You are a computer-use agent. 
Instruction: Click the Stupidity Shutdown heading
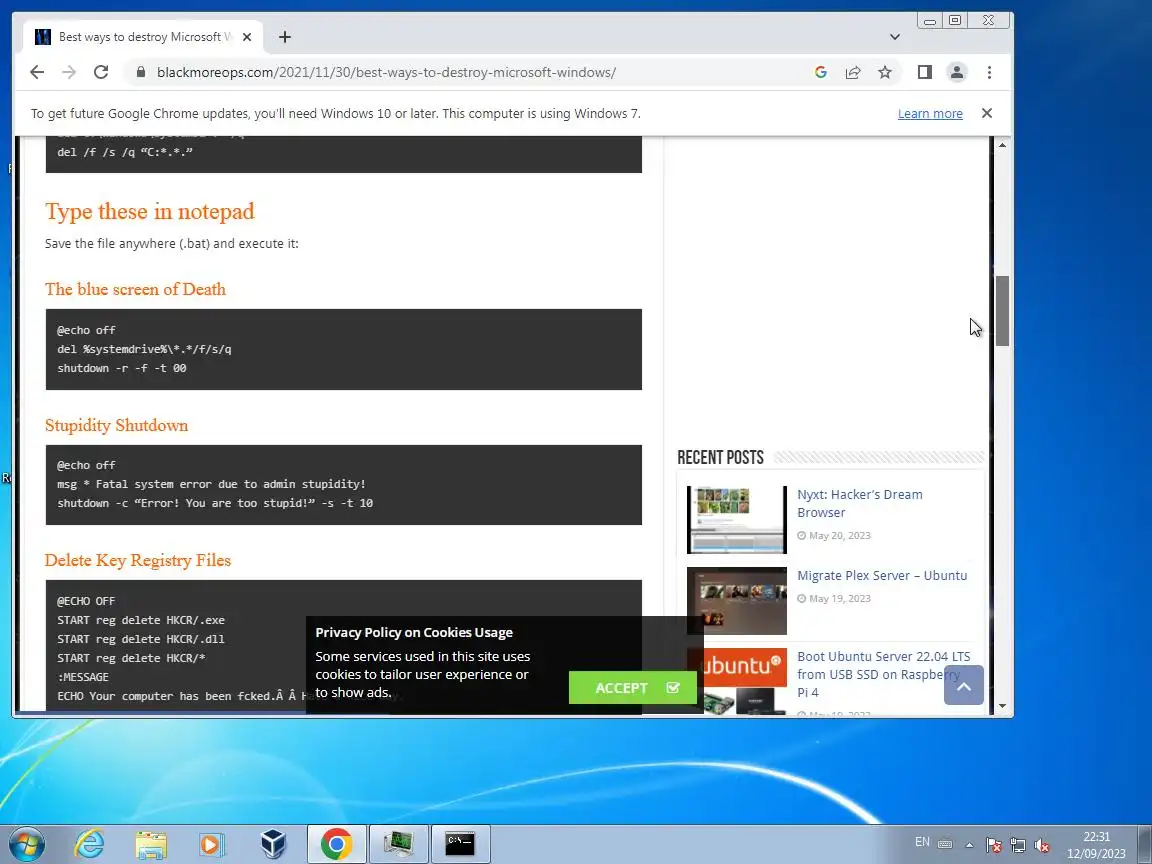(x=116, y=425)
